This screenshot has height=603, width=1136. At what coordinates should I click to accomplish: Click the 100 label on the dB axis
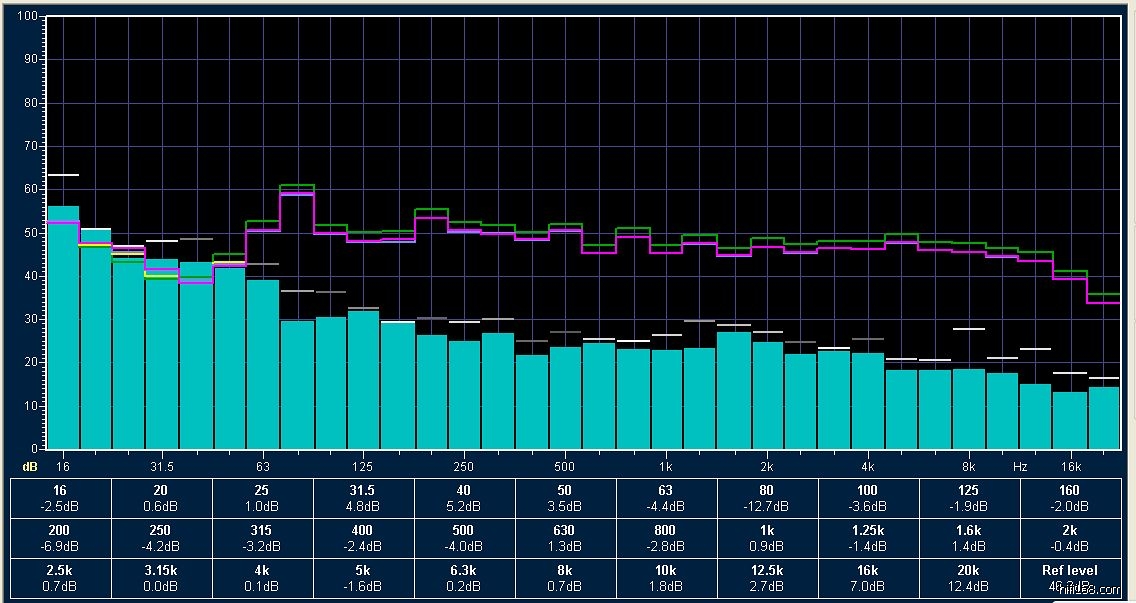pyautogui.click(x=27, y=17)
